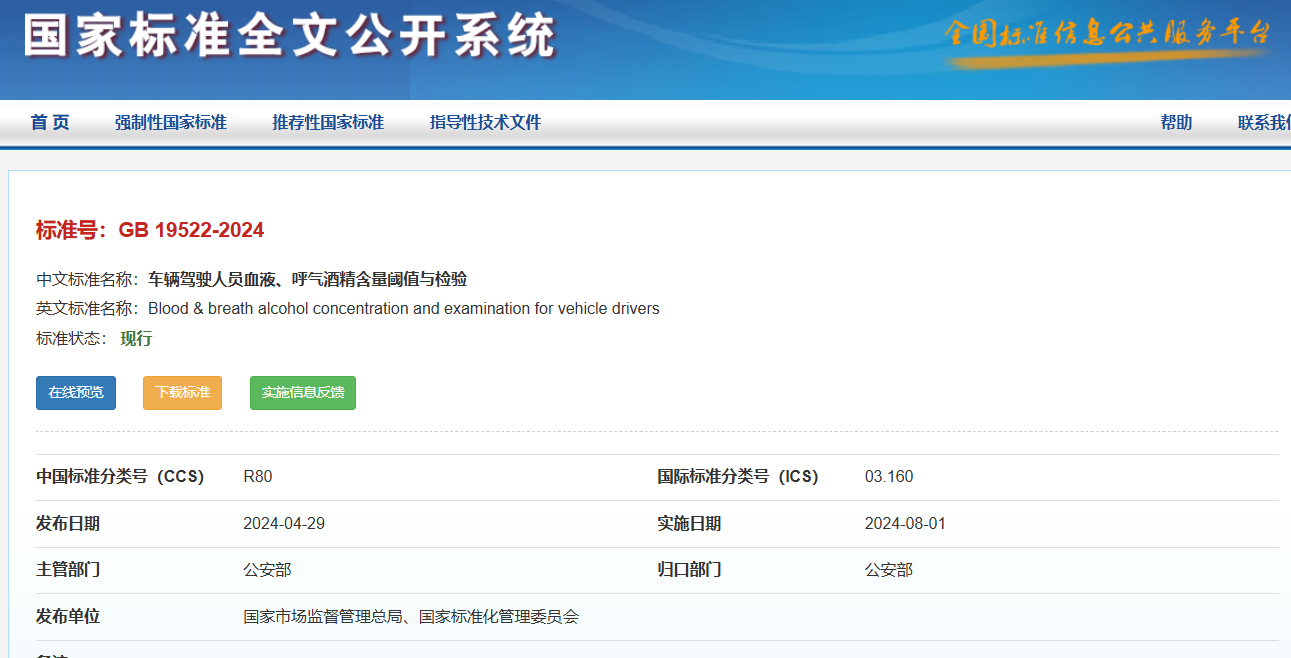
Task: Click the 联系我们 navigation link
Action: [1263, 122]
